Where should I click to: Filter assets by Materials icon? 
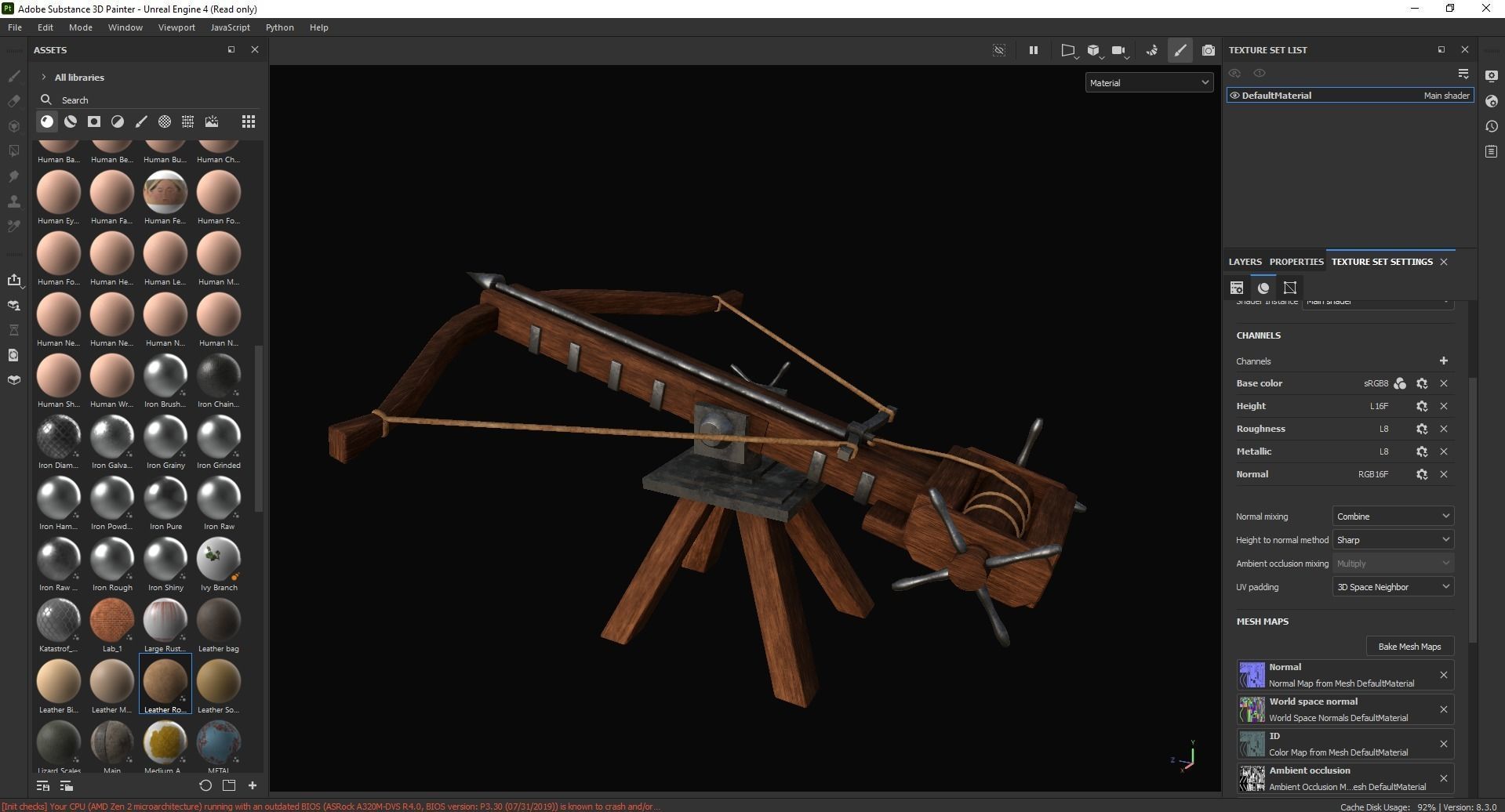coord(47,121)
